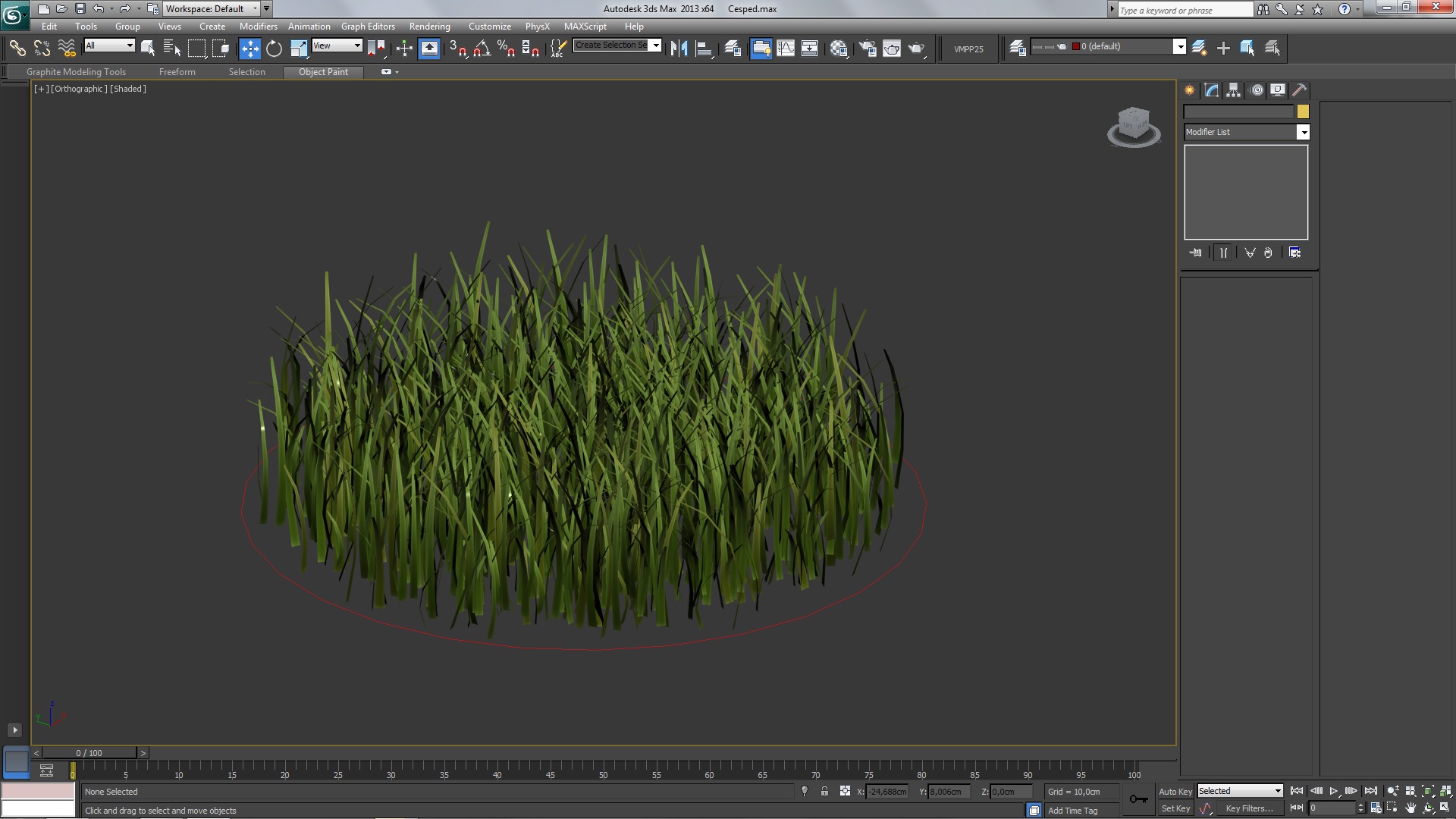Toggle the Selection Lock padlock

coord(824,791)
